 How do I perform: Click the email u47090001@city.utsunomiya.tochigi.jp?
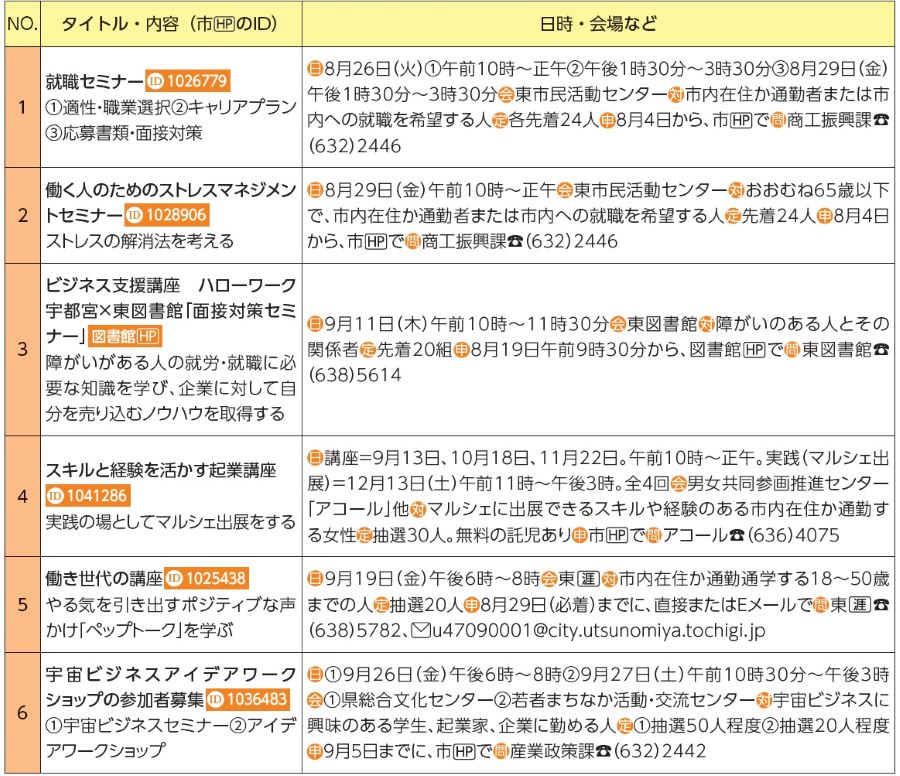tap(599, 630)
